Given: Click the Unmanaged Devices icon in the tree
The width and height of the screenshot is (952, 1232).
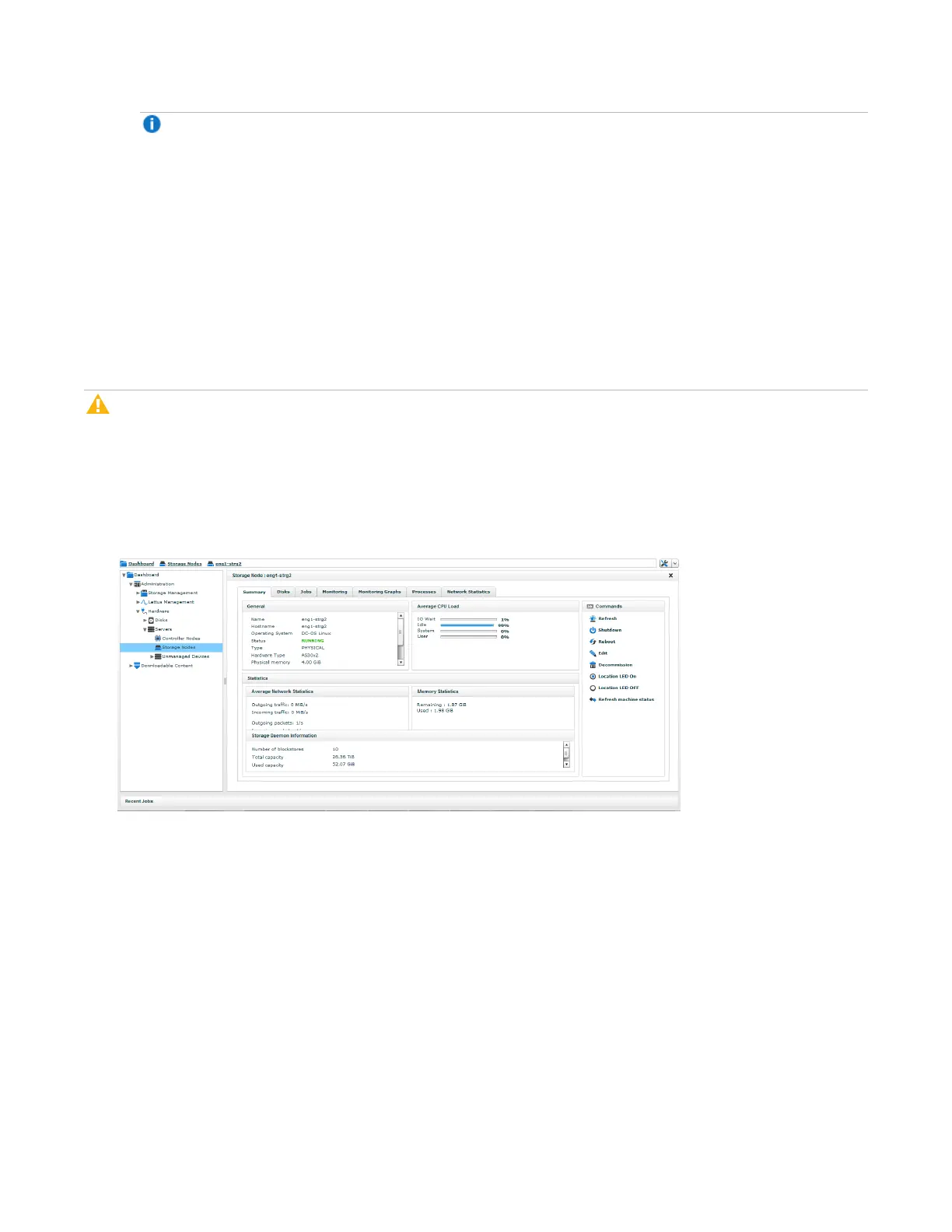Looking at the screenshot, I should click(x=158, y=656).
